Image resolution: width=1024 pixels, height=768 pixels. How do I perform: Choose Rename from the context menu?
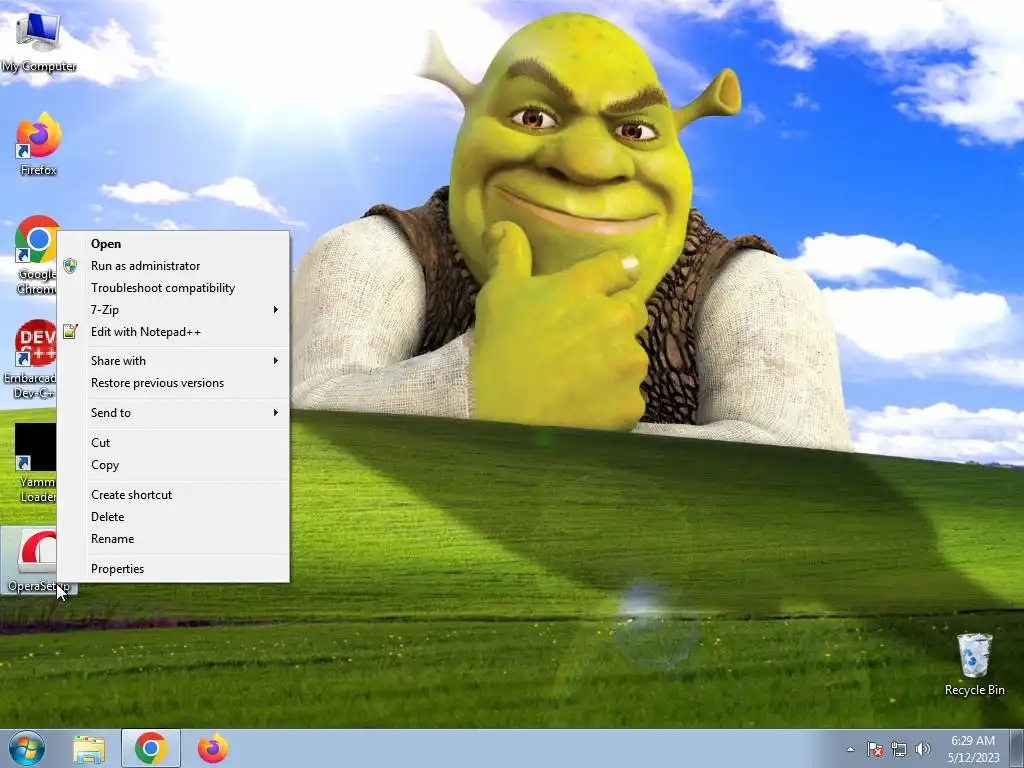coord(173,539)
